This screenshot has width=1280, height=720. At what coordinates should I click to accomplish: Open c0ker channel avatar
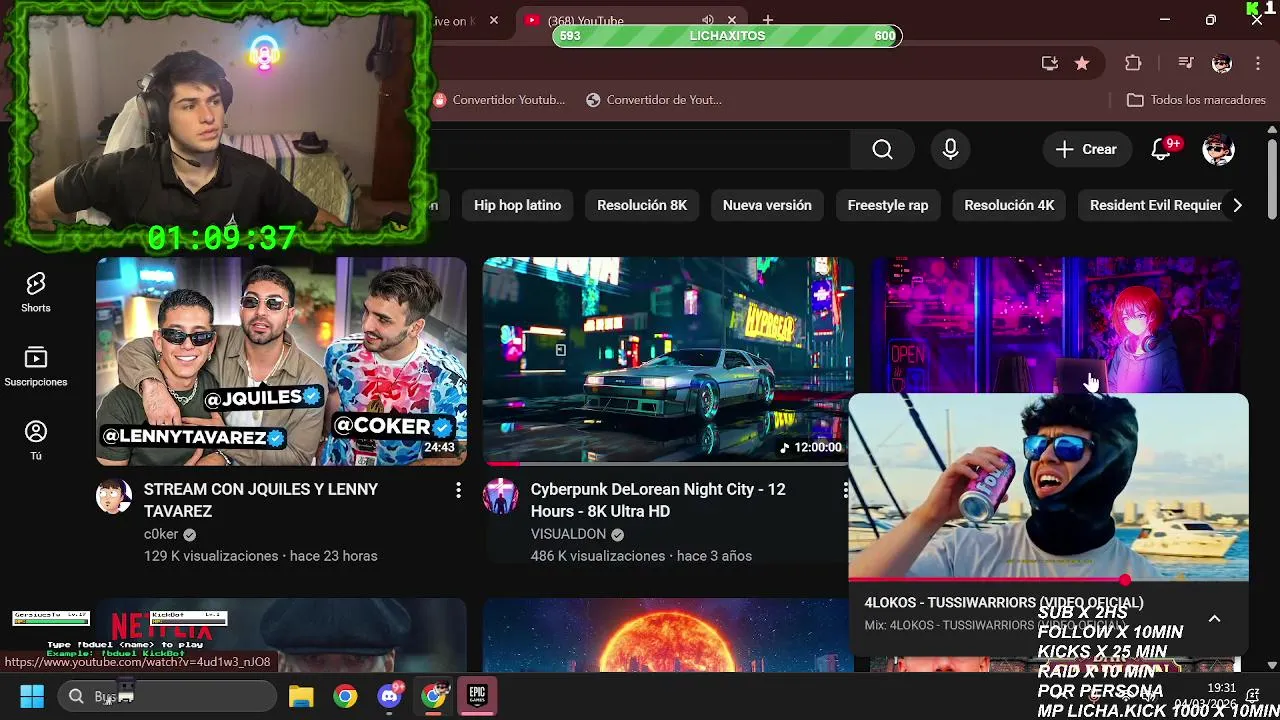tap(113, 496)
